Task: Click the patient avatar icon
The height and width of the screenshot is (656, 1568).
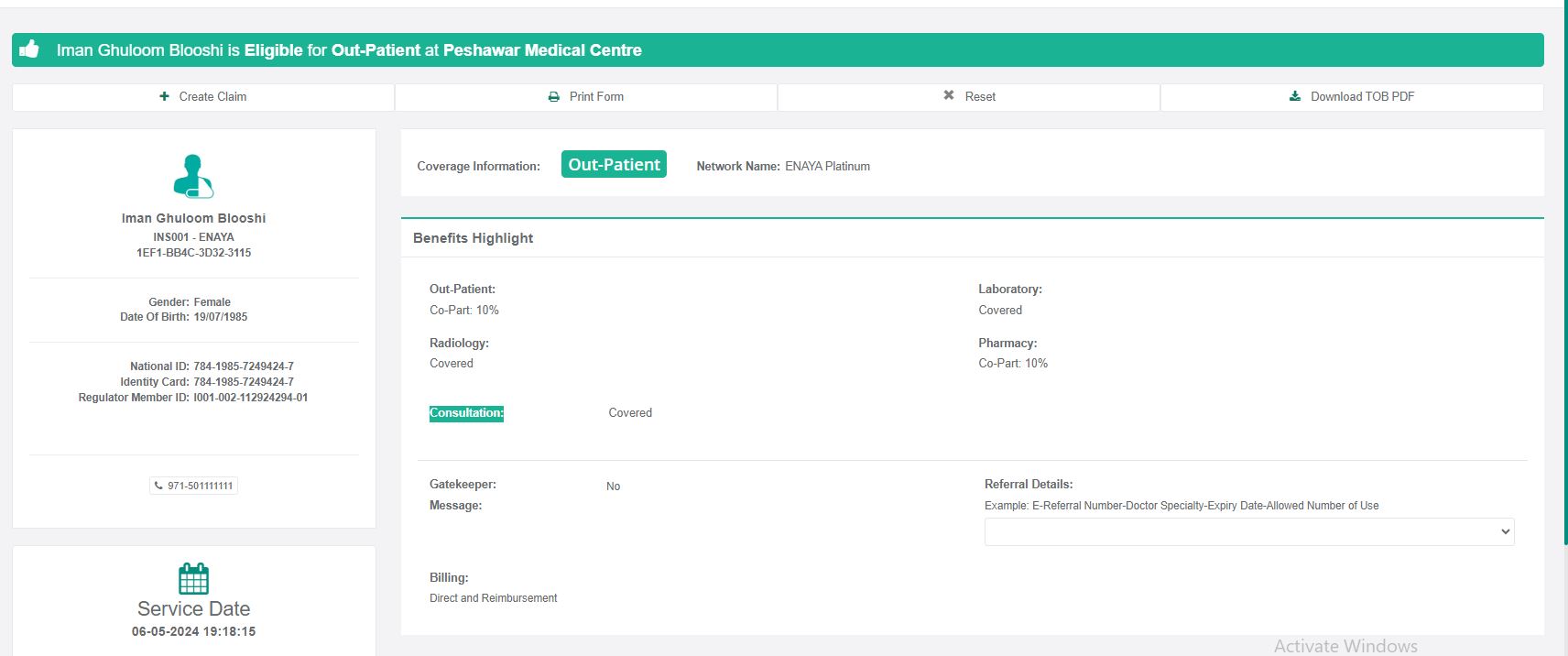Action: (x=193, y=176)
